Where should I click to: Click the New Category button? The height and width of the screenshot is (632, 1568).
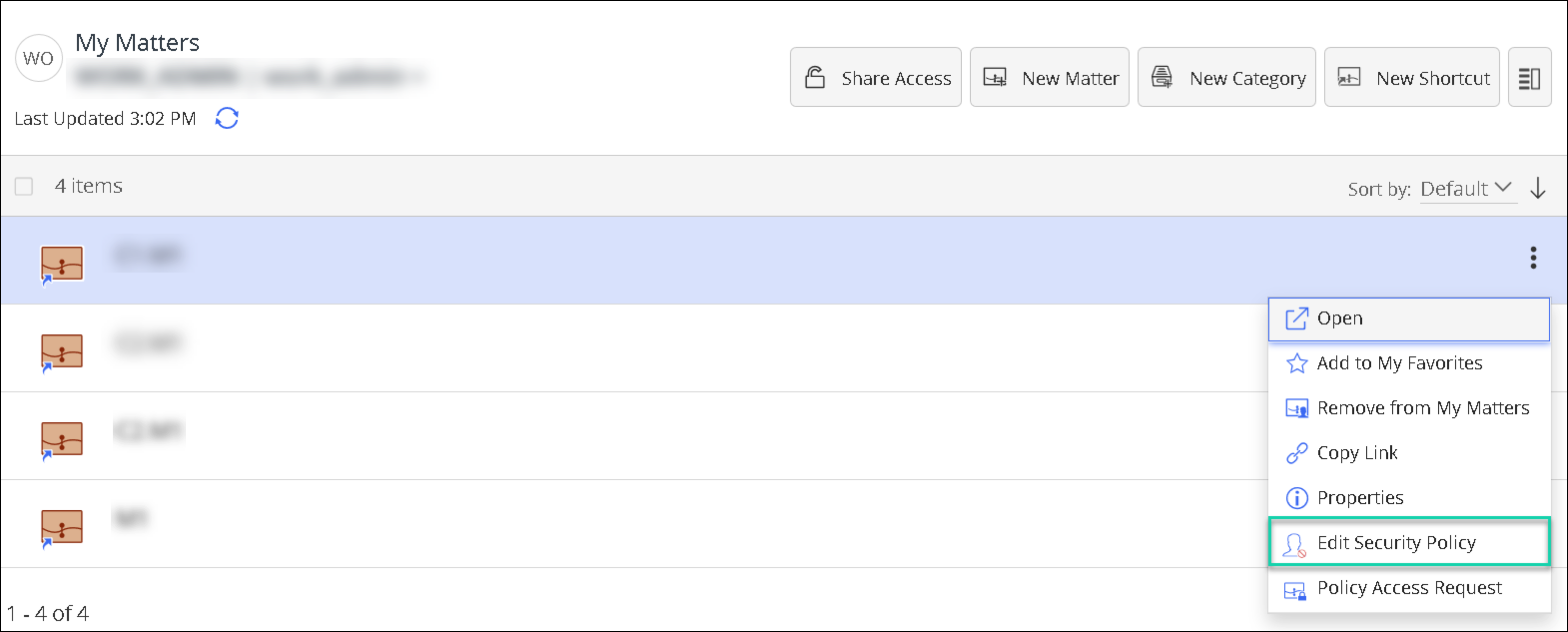1226,78
